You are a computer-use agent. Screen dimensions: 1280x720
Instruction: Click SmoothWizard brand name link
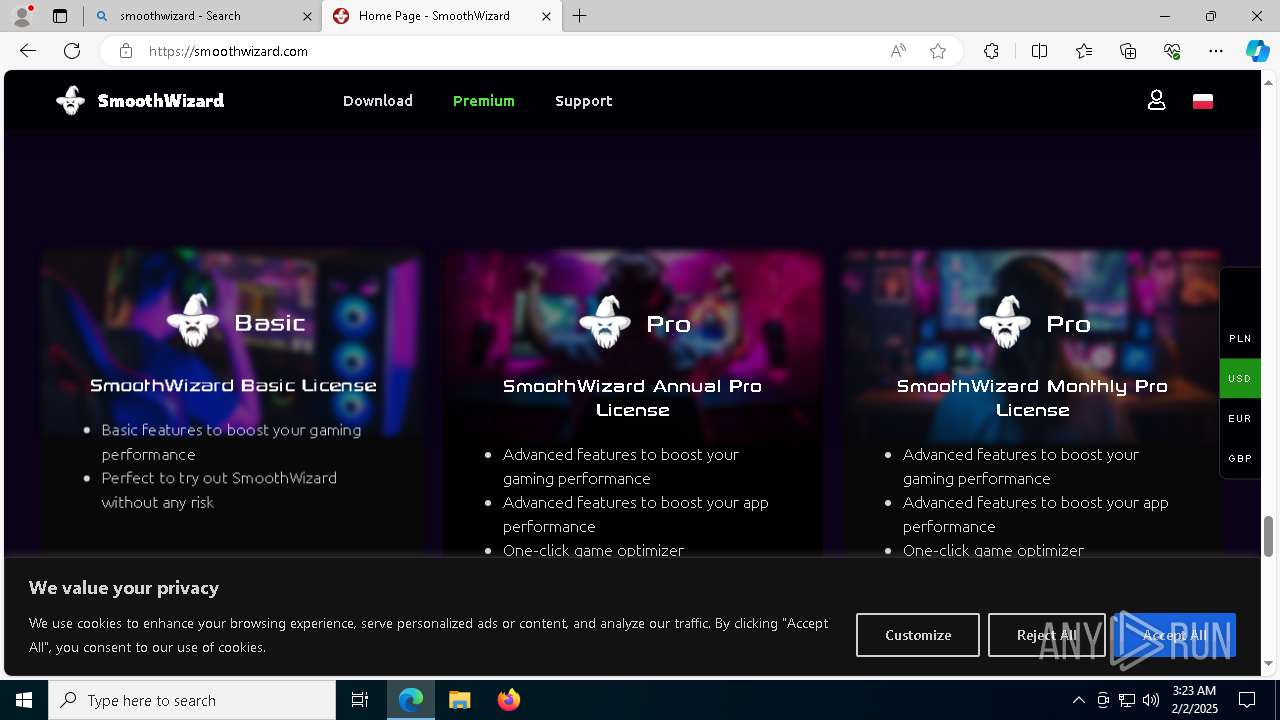[x=161, y=101]
